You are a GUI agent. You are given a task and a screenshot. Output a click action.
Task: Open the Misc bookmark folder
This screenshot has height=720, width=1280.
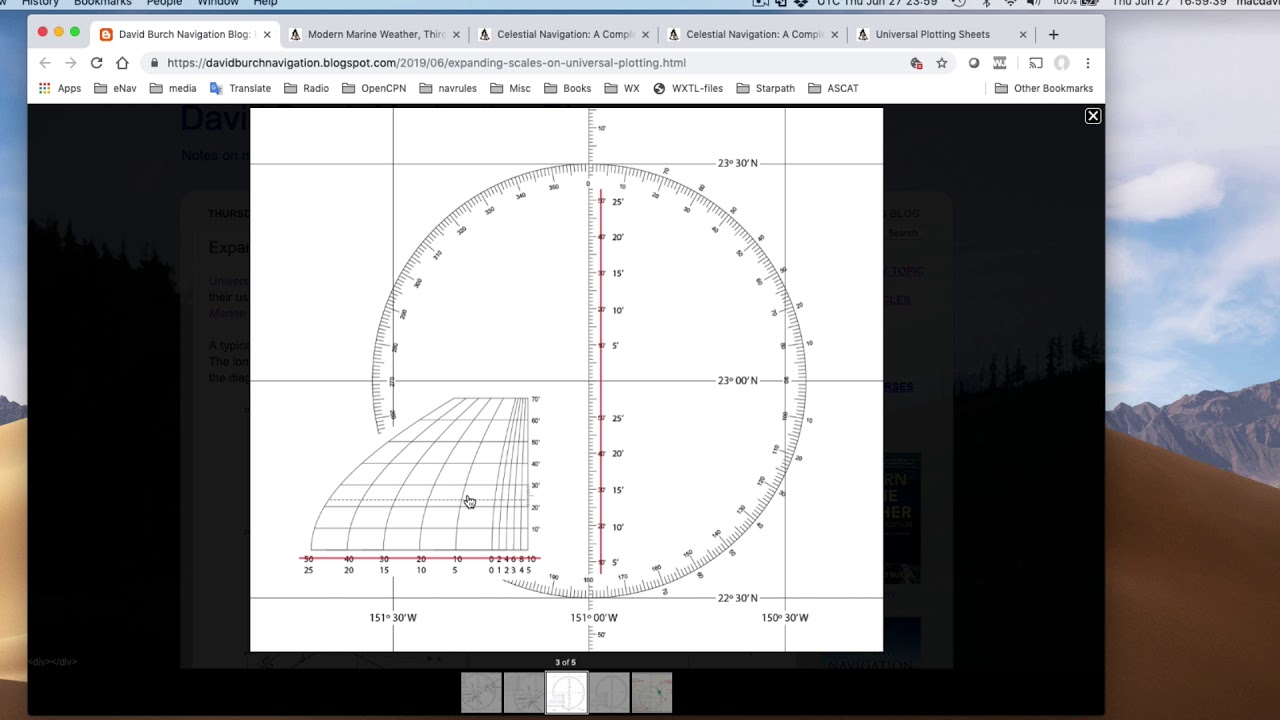[510, 88]
